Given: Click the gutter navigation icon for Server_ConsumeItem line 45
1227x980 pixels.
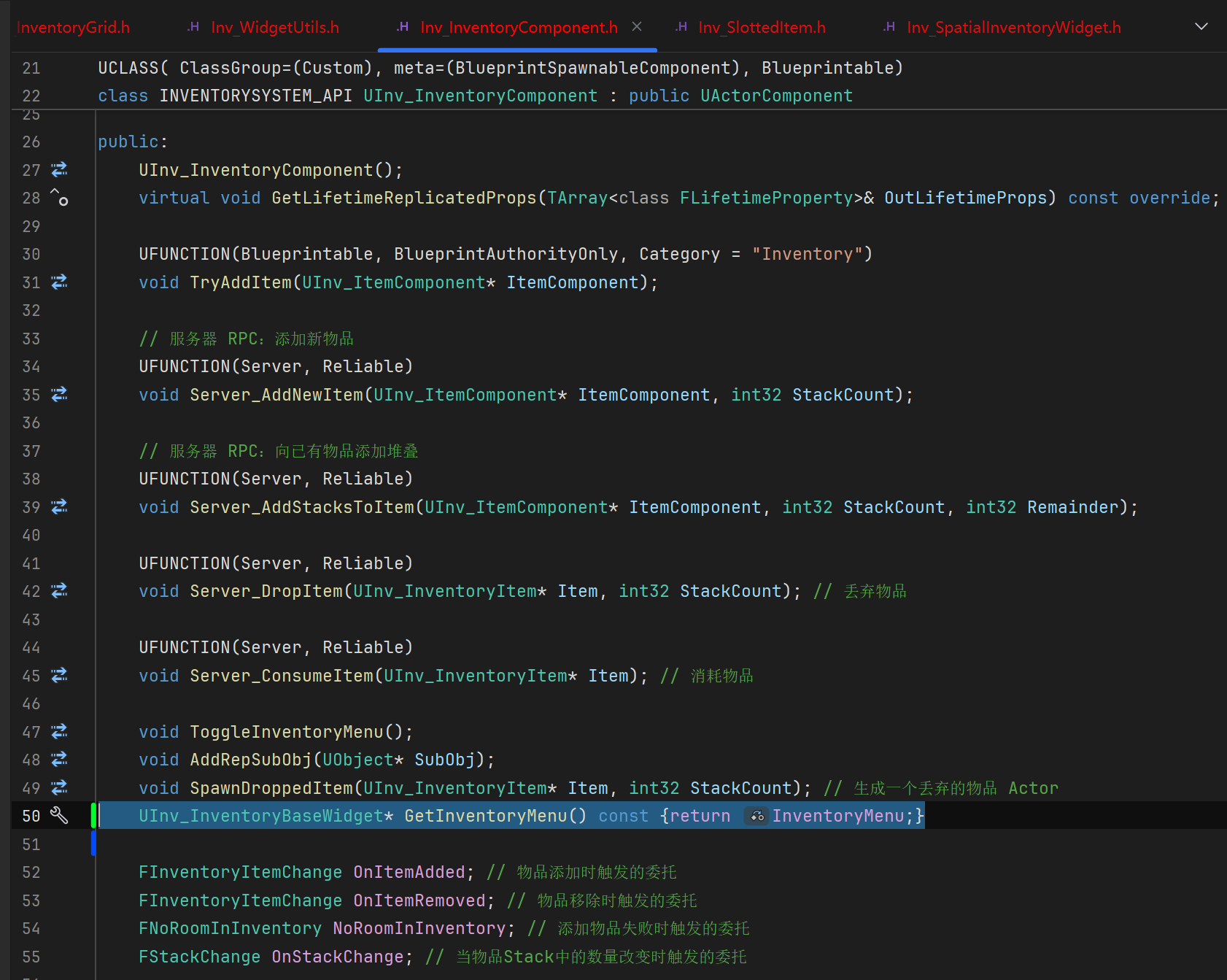Looking at the screenshot, I should 59,675.
